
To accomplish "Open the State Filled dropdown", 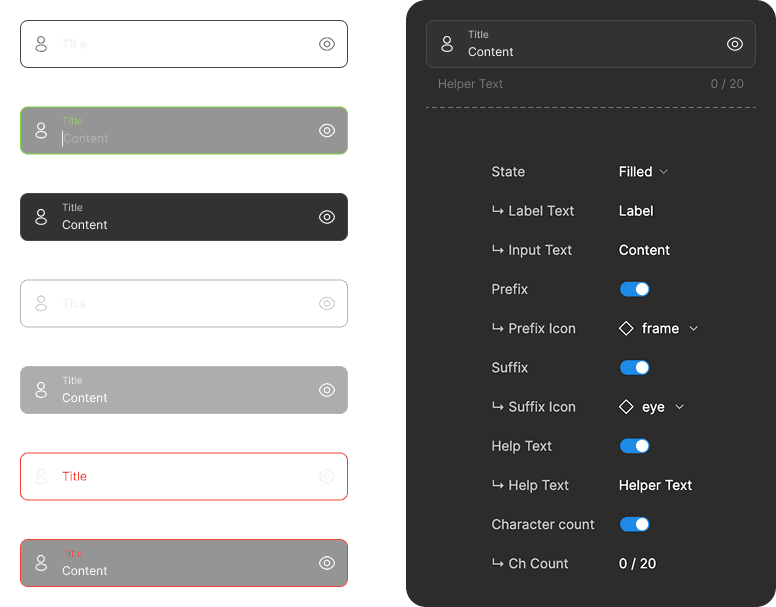I will [643, 172].
